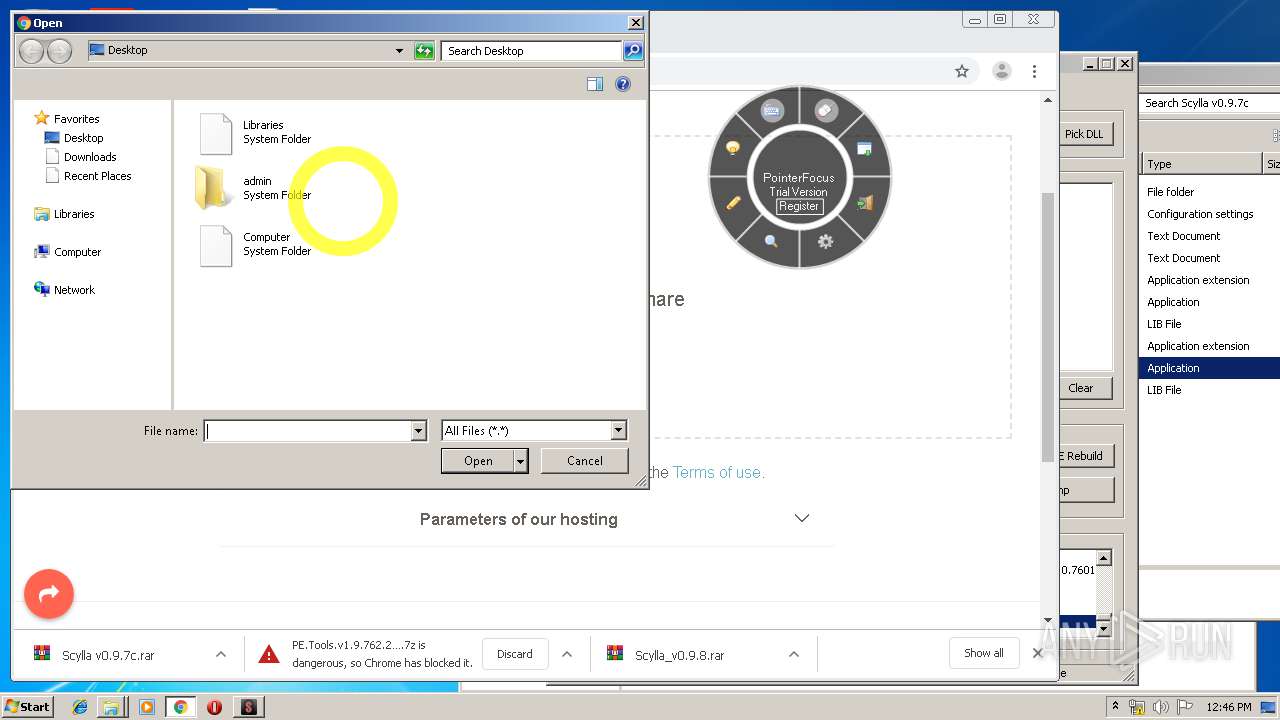Click the PointerFocus exit door icon
This screenshot has height=720, width=1280.
pos(865,203)
